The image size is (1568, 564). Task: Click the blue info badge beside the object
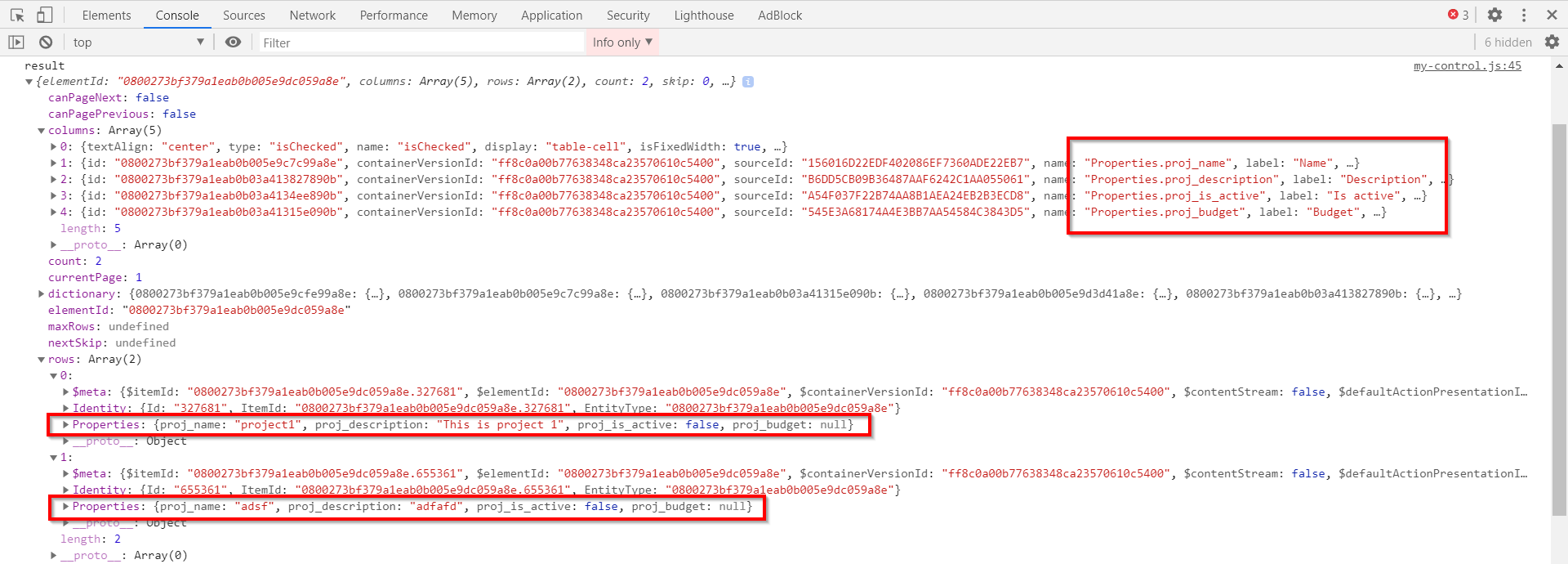point(748,82)
